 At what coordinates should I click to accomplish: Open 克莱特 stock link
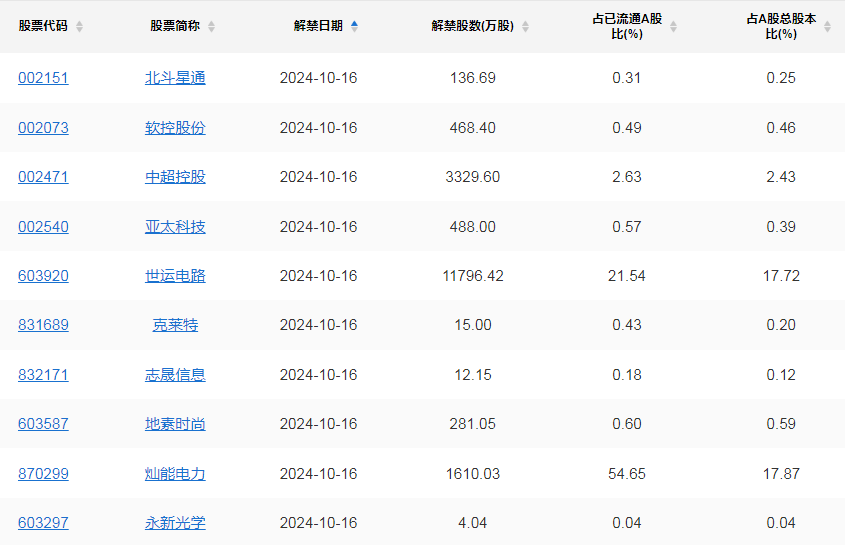click(x=175, y=325)
